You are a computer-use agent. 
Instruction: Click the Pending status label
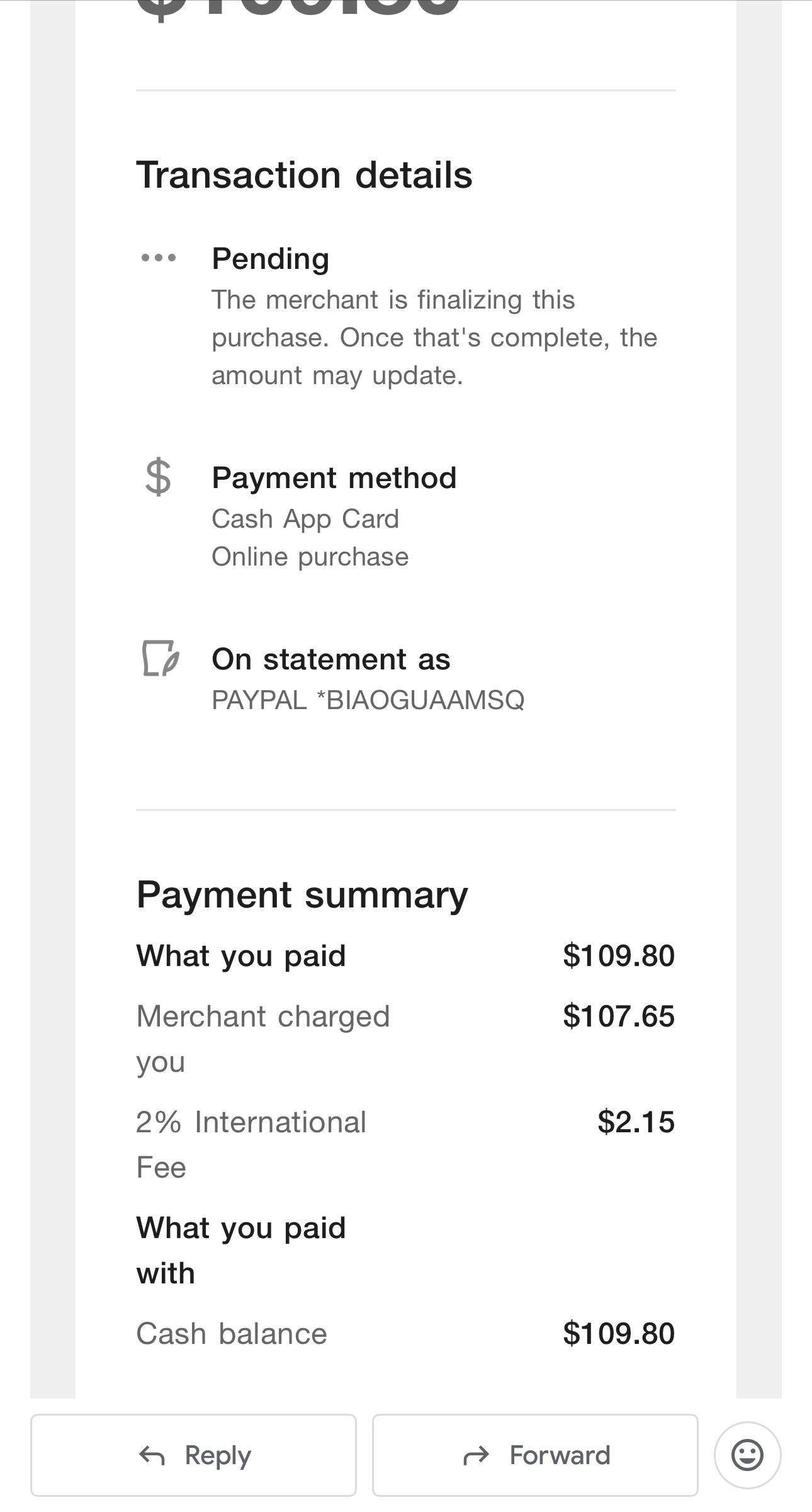(x=271, y=259)
